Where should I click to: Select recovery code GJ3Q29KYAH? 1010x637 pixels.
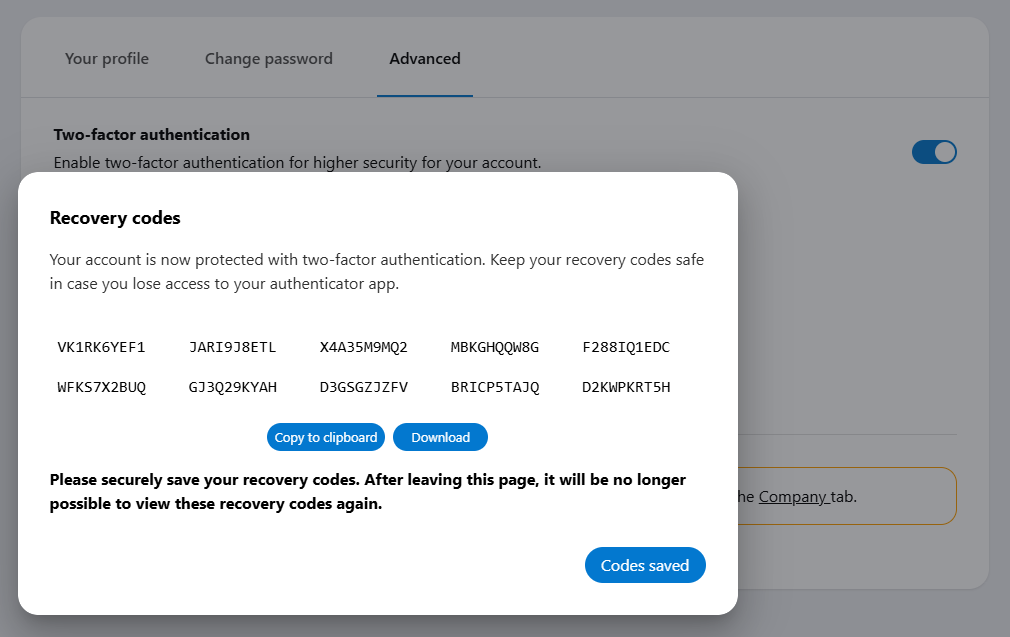(232, 387)
